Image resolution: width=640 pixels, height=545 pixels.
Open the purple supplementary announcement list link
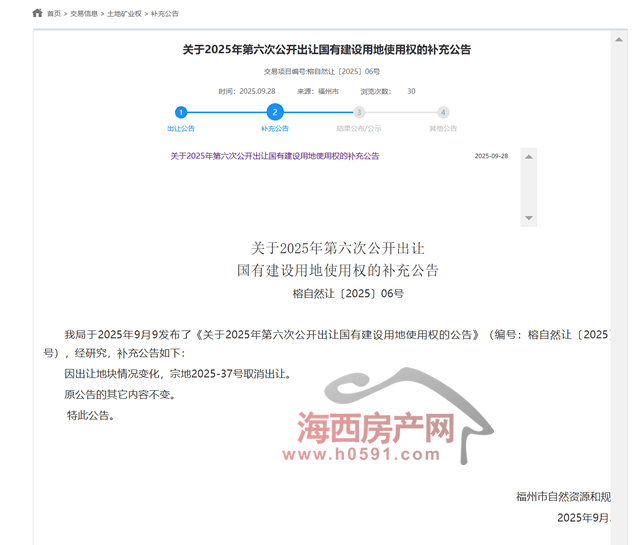tap(275, 157)
